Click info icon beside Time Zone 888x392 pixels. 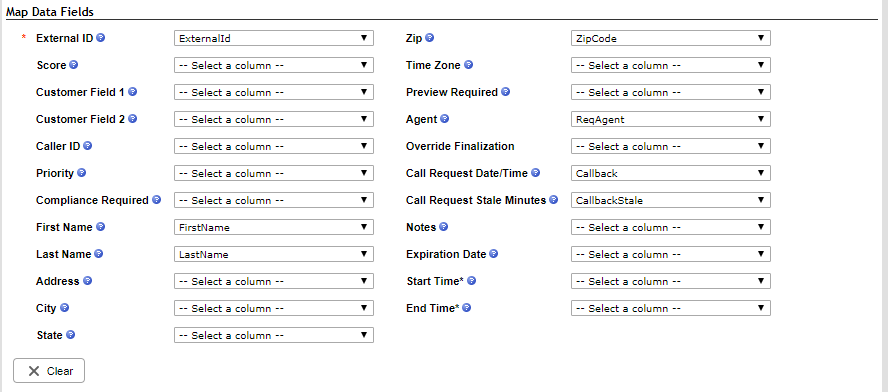468,65
